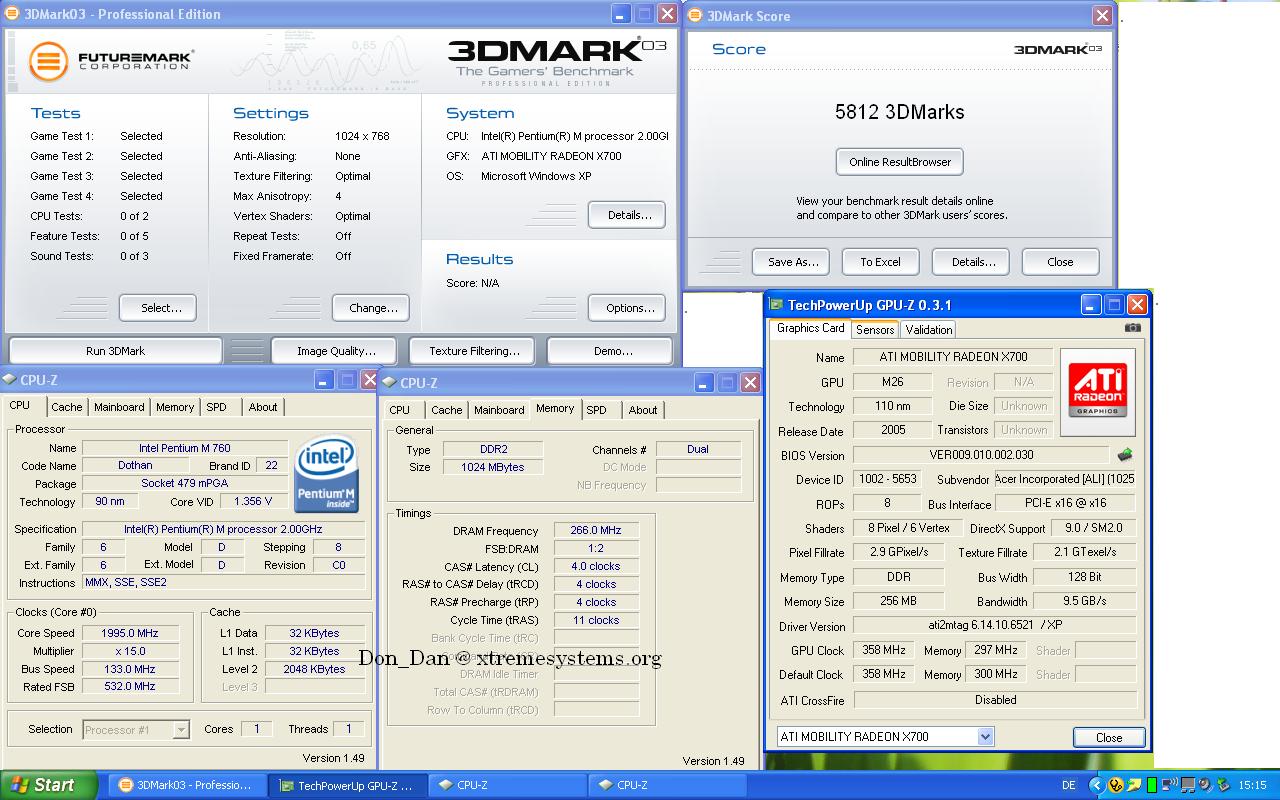
Task: Click Save As in 3DMark Score window
Action: point(793,262)
